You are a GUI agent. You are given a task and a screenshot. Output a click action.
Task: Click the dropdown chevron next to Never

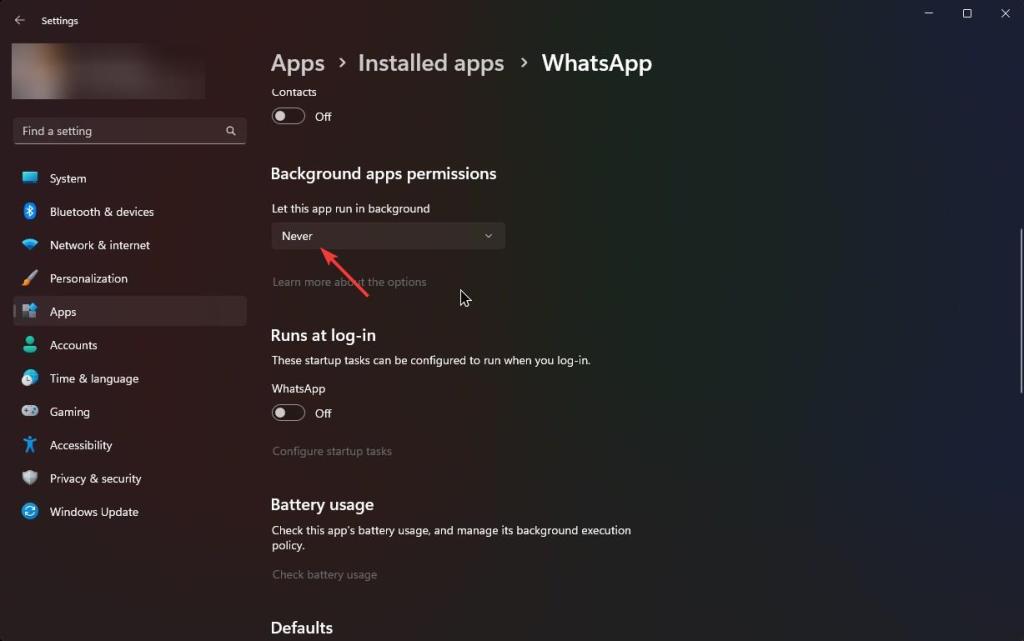(x=488, y=236)
